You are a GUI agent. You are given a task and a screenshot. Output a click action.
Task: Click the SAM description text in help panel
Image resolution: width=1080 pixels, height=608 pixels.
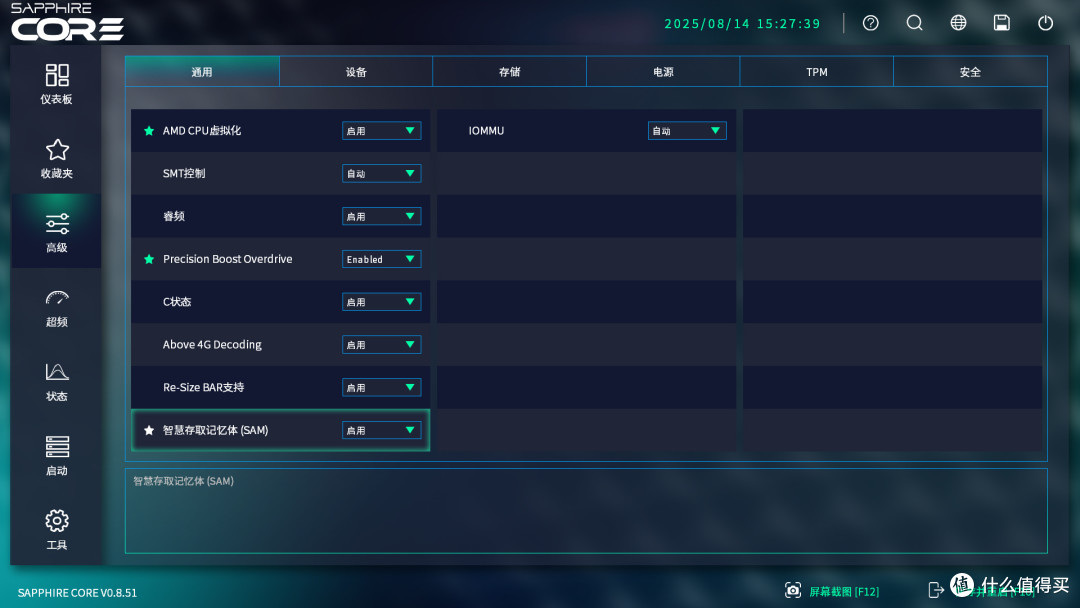[x=183, y=481]
